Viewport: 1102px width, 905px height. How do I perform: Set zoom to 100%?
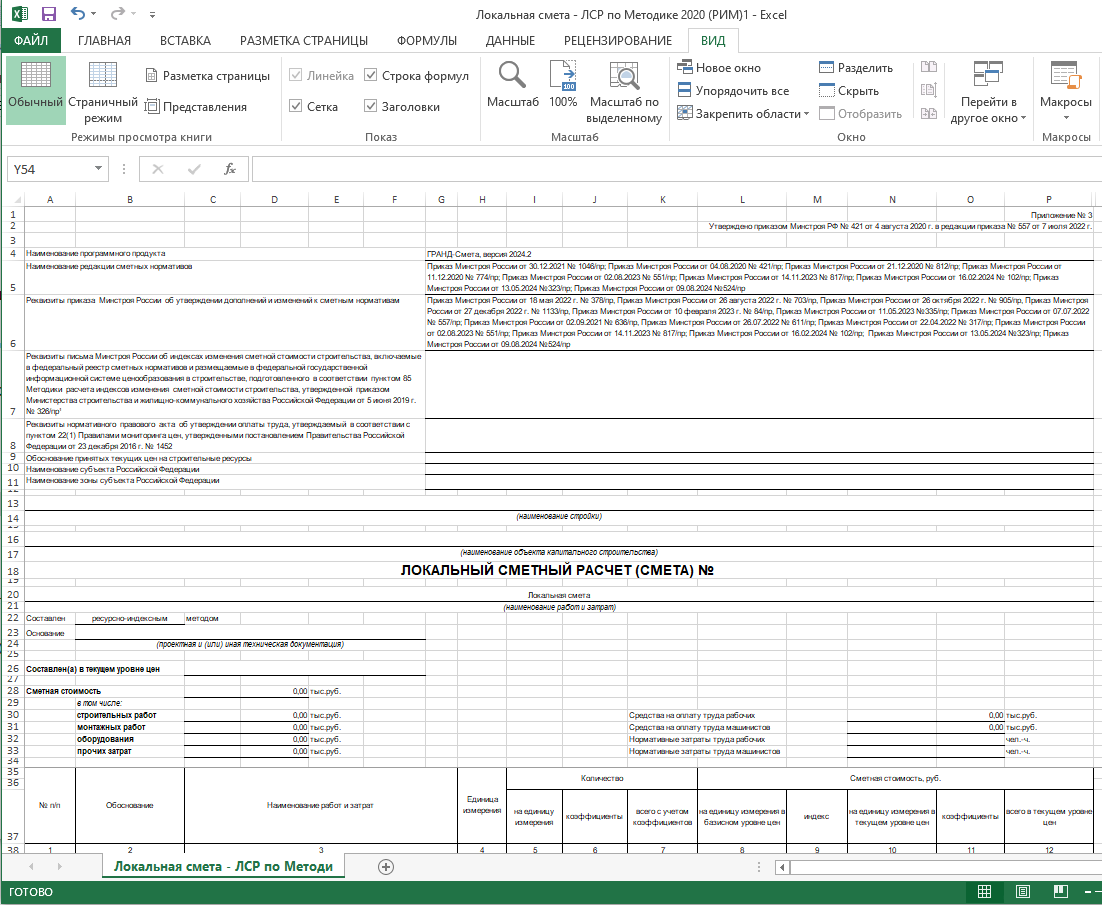563,84
